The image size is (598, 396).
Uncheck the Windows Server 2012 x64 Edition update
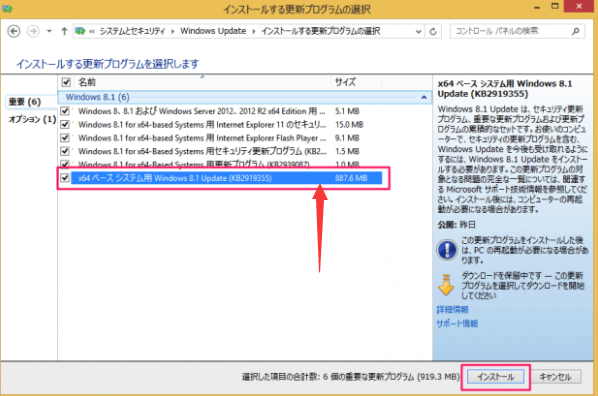point(65,111)
